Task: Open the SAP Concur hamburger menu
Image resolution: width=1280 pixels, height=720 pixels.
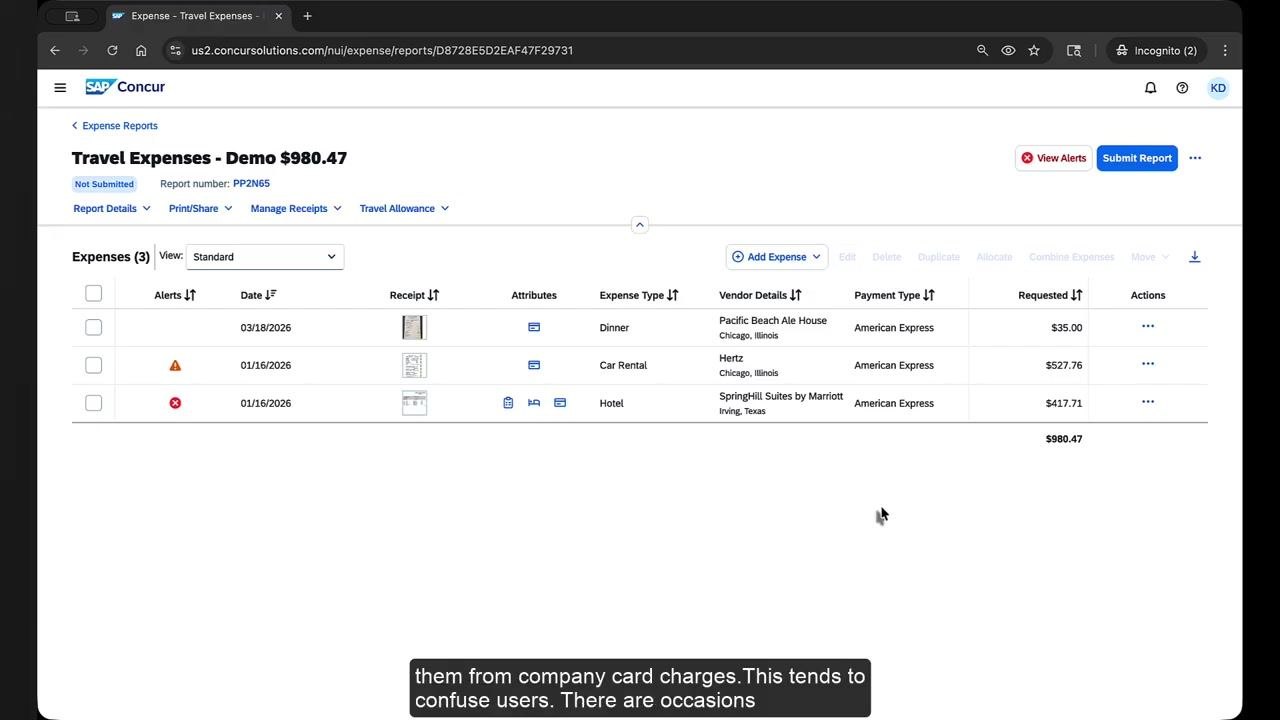Action: [60, 88]
